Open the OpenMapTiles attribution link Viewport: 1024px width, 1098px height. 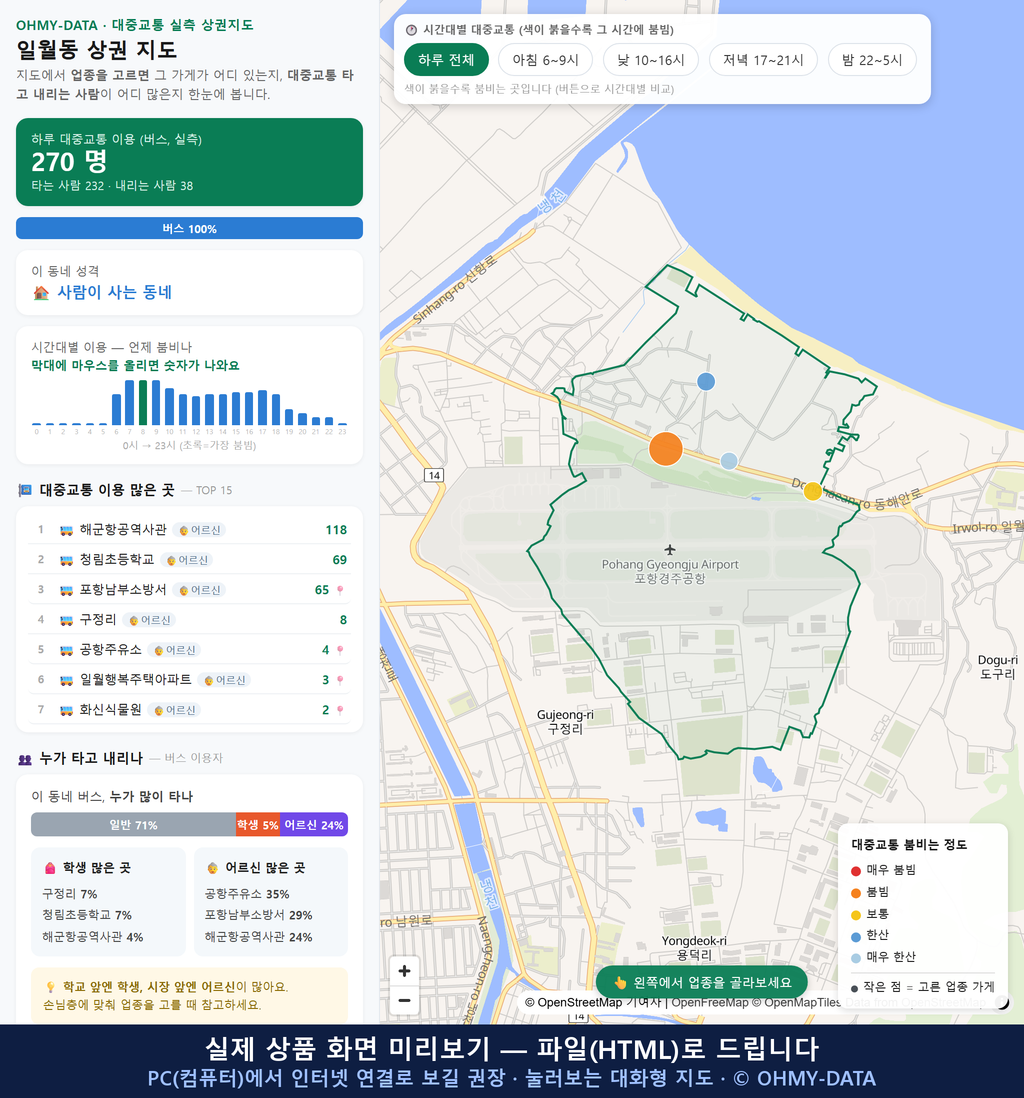point(797,1003)
